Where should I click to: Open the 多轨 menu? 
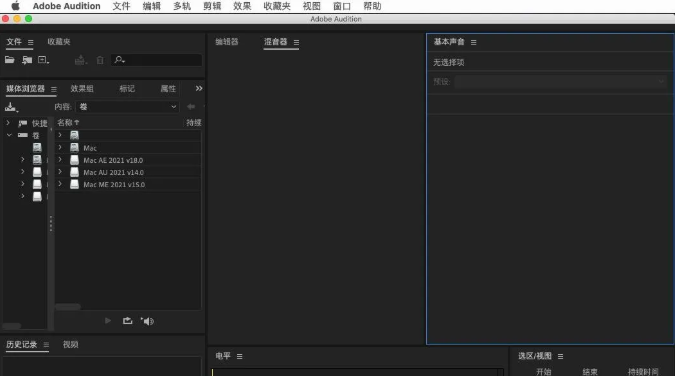pyautogui.click(x=182, y=6)
